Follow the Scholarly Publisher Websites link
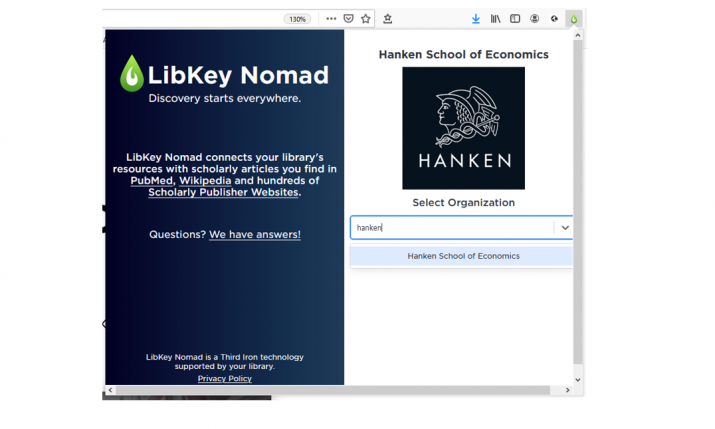This screenshot has height=429, width=715. coord(223,192)
